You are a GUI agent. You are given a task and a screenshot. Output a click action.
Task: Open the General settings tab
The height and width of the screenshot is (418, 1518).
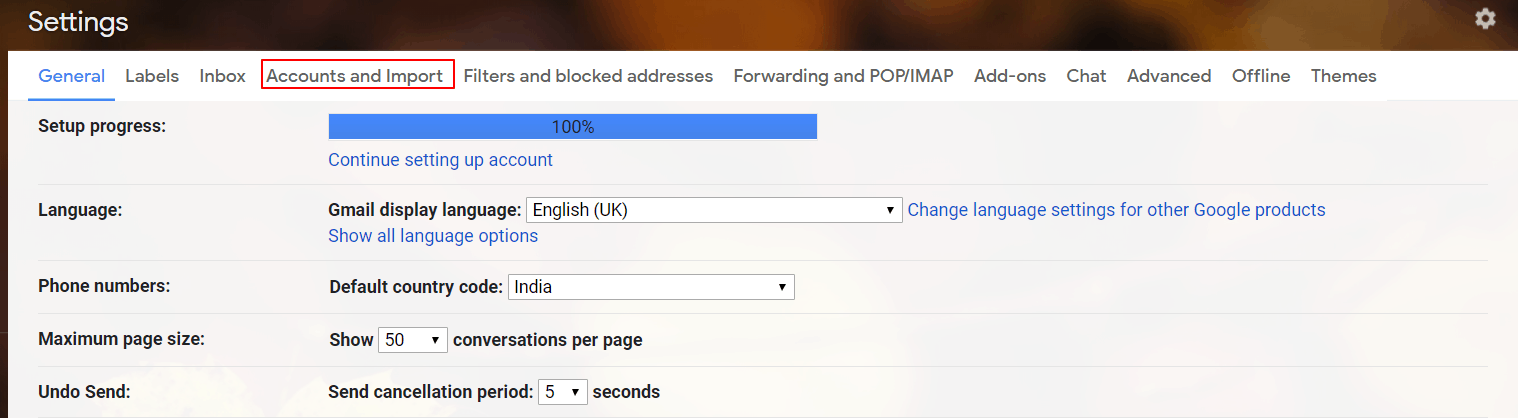71,76
